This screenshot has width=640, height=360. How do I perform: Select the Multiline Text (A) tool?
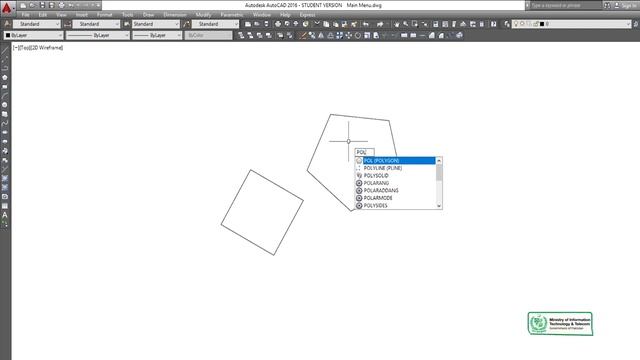(x=5, y=215)
